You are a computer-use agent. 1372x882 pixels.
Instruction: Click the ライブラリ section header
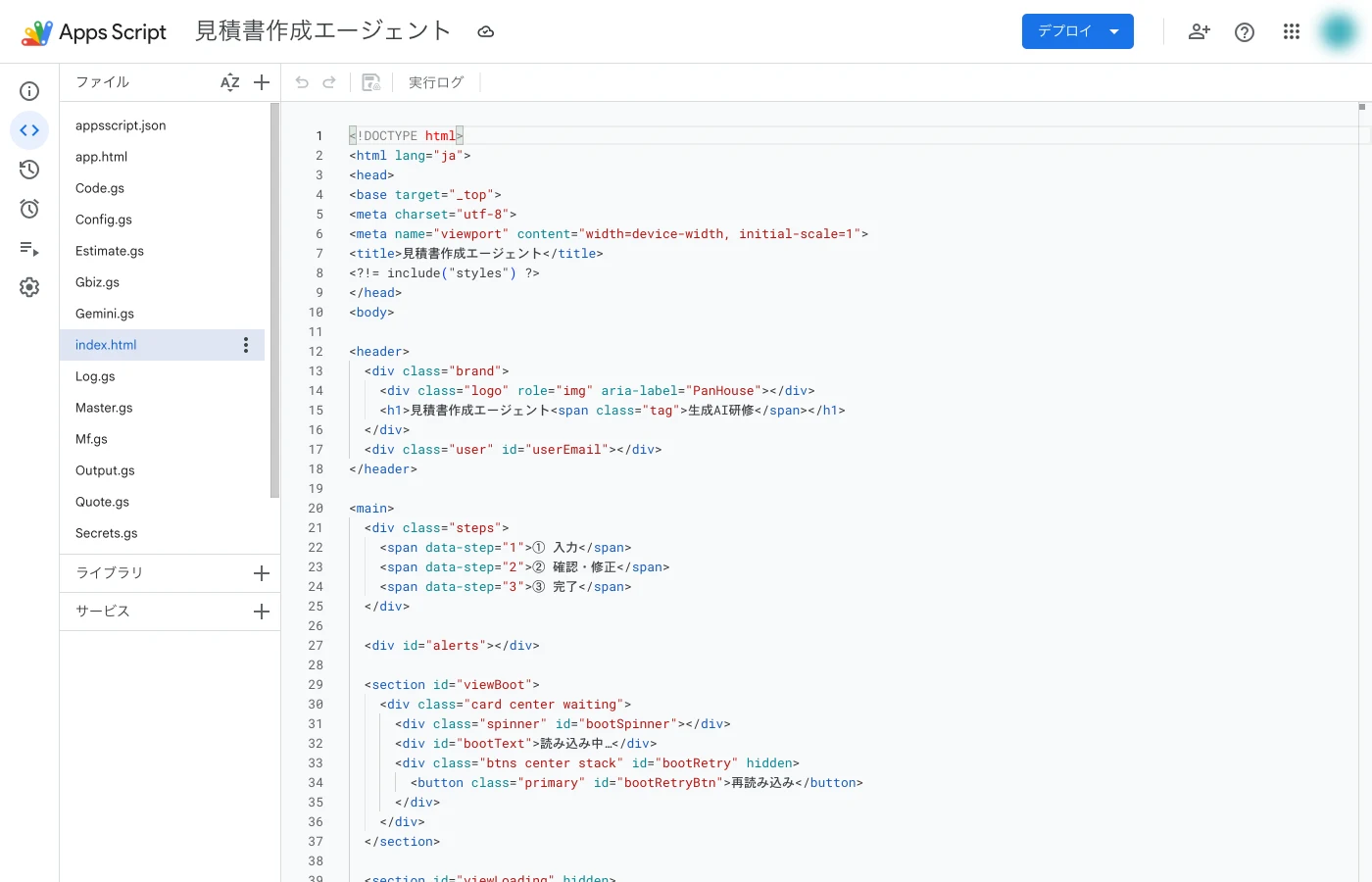point(110,573)
